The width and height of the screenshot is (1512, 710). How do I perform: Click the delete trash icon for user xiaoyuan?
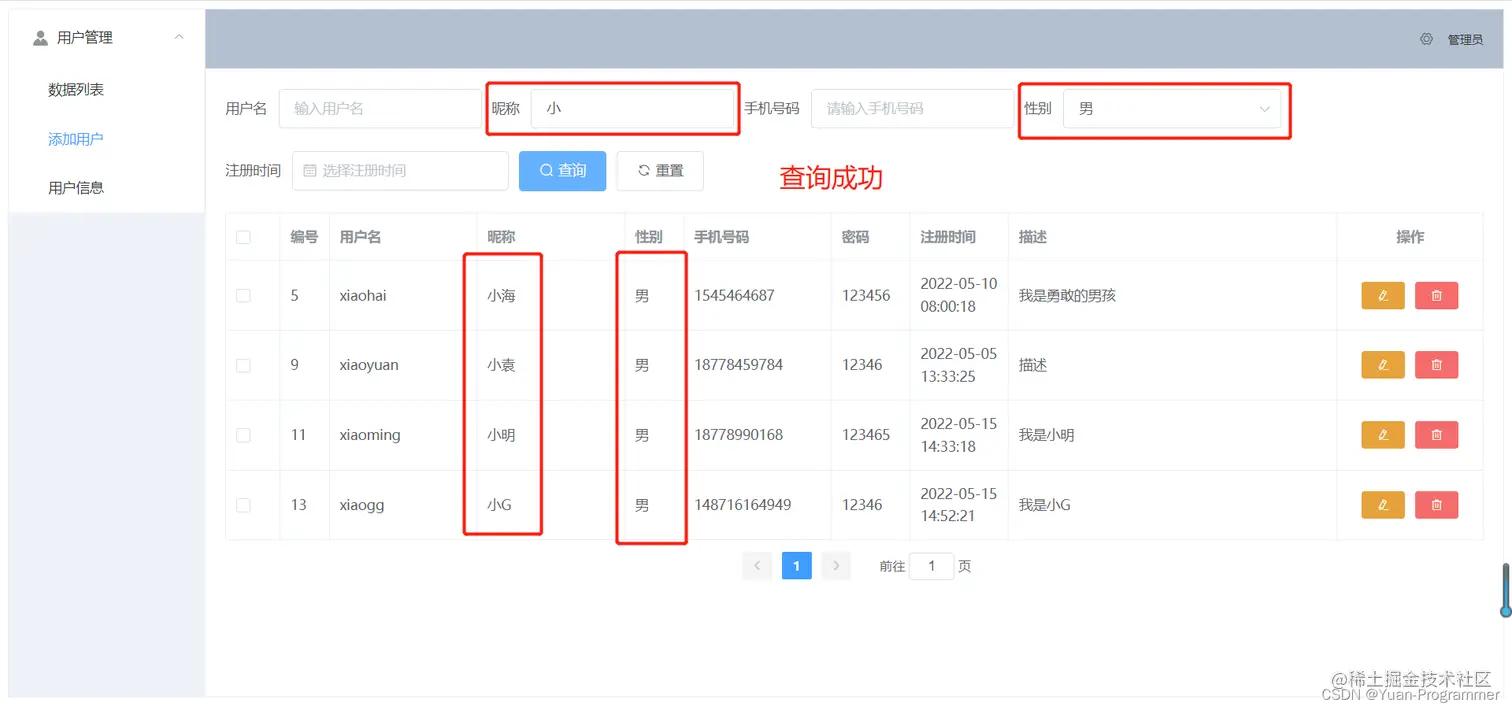[x=1436, y=364]
